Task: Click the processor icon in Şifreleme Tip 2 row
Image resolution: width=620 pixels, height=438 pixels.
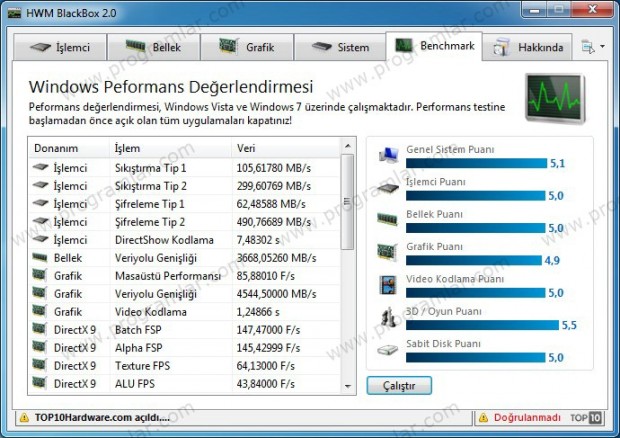Action: click(x=40, y=221)
